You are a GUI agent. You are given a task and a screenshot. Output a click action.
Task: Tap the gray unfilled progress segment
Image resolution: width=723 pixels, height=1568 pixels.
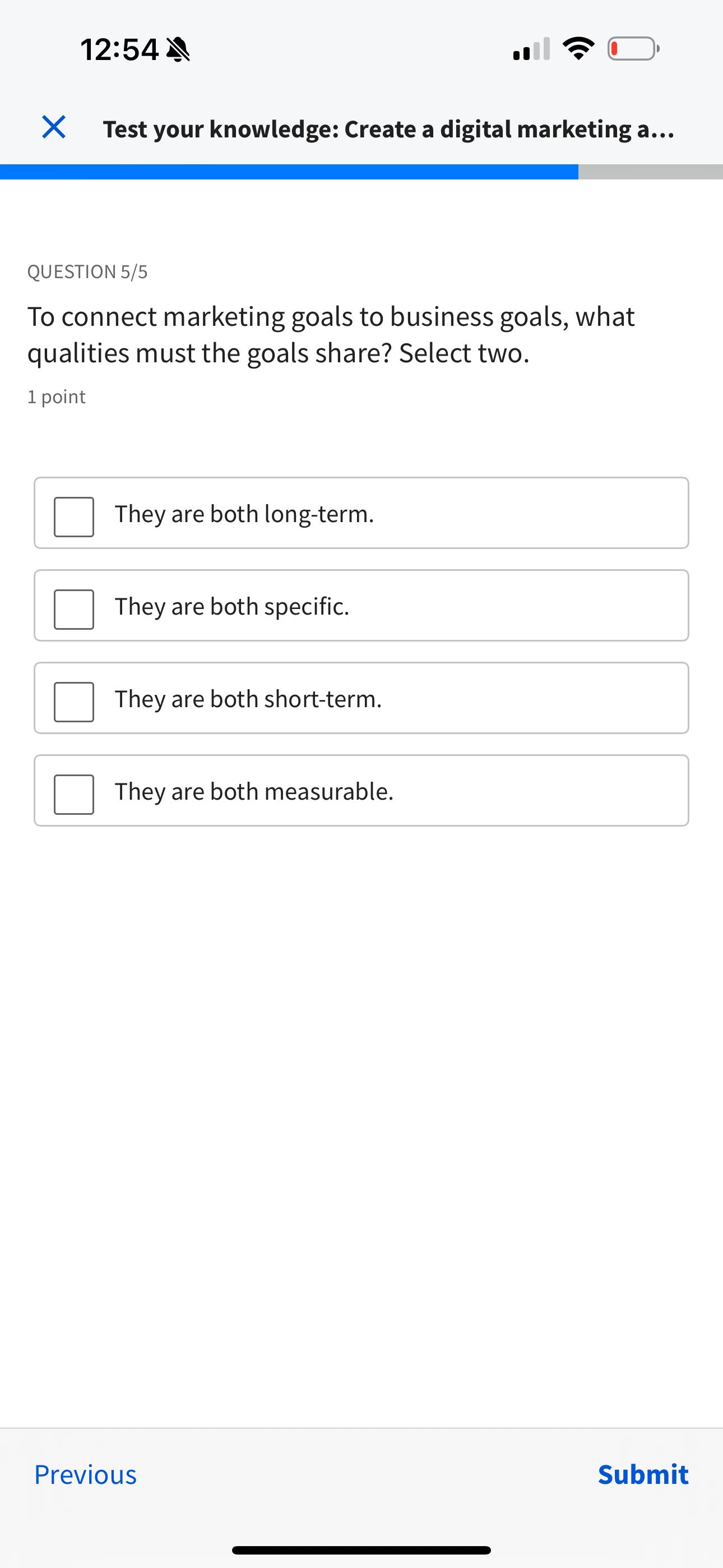(650, 172)
